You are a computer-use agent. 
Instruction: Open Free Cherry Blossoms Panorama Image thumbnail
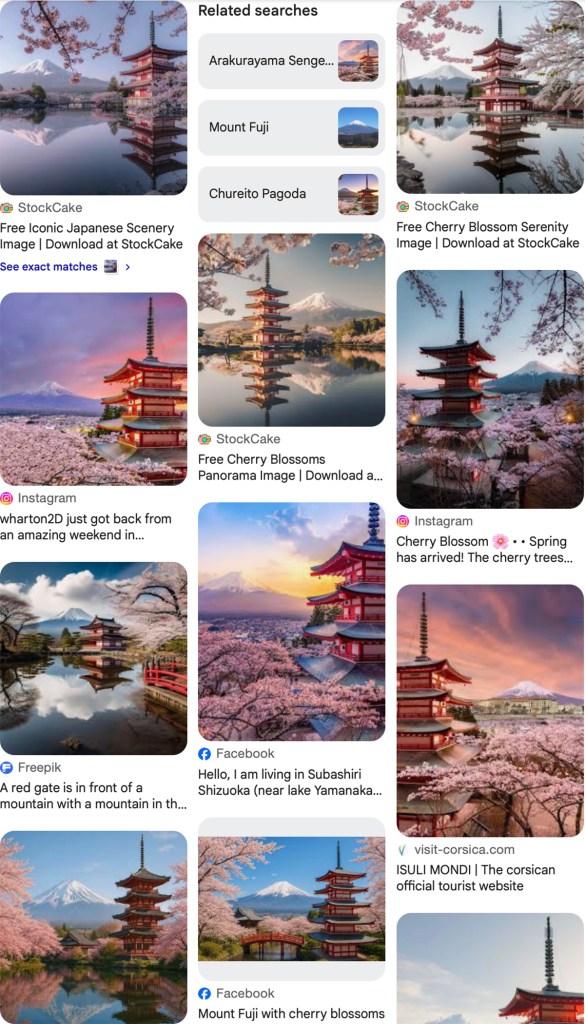coord(292,330)
